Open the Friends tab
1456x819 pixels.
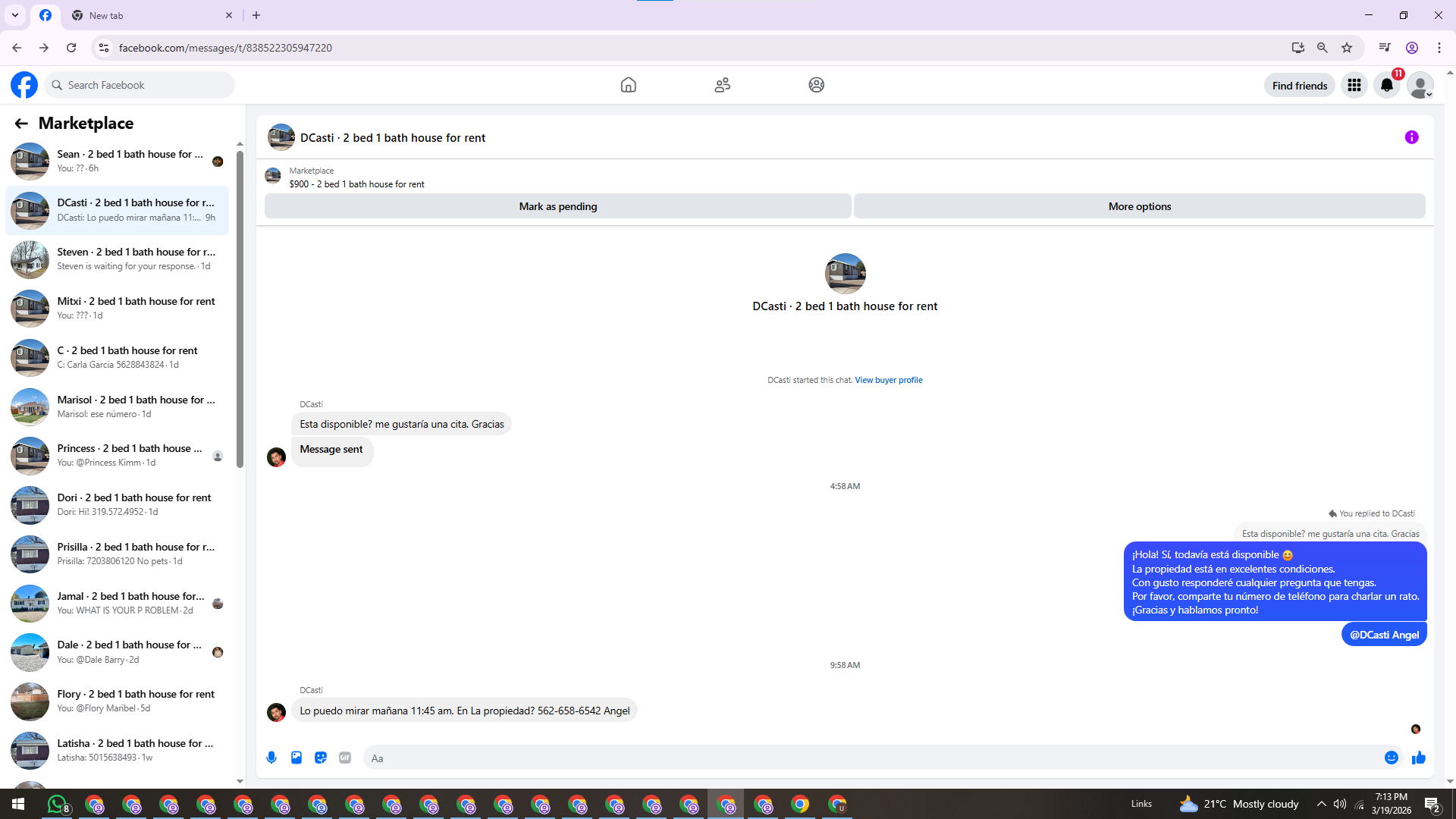tap(722, 85)
